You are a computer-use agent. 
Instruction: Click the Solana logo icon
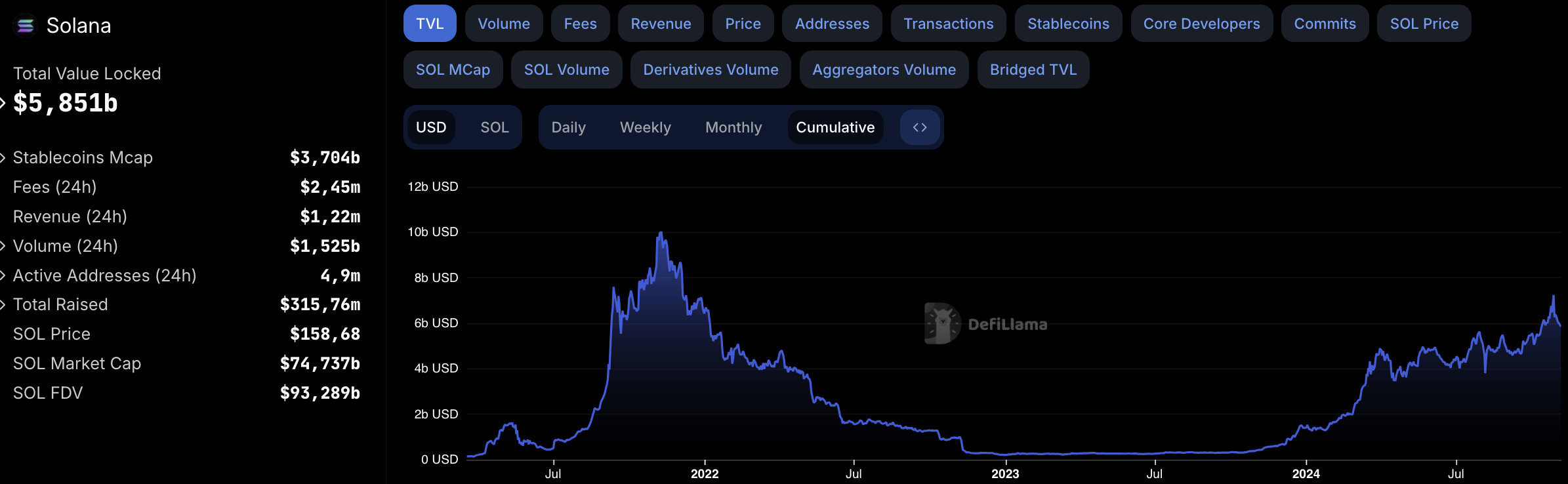(x=25, y=26)
